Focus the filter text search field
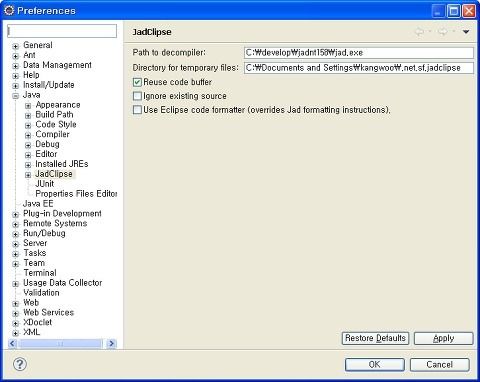This screenshot has width=480, height=382. (62, 31)
